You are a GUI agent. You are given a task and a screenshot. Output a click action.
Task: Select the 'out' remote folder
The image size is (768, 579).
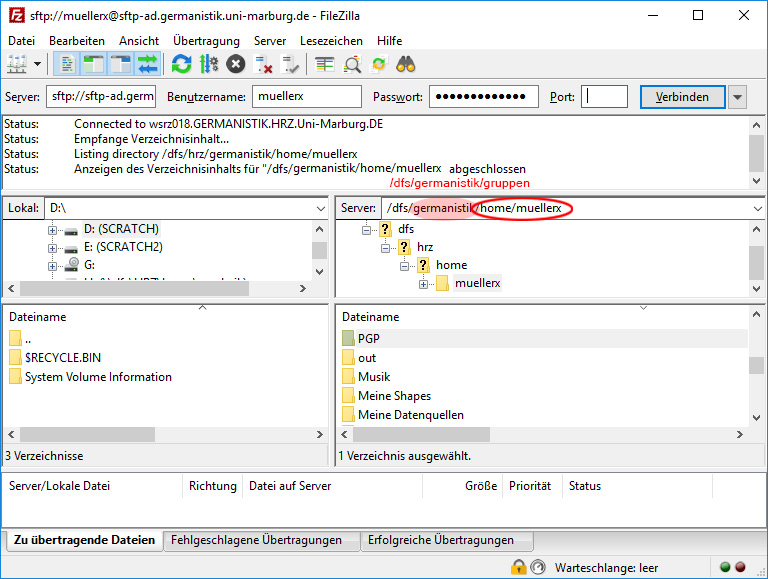click(367, 358)
